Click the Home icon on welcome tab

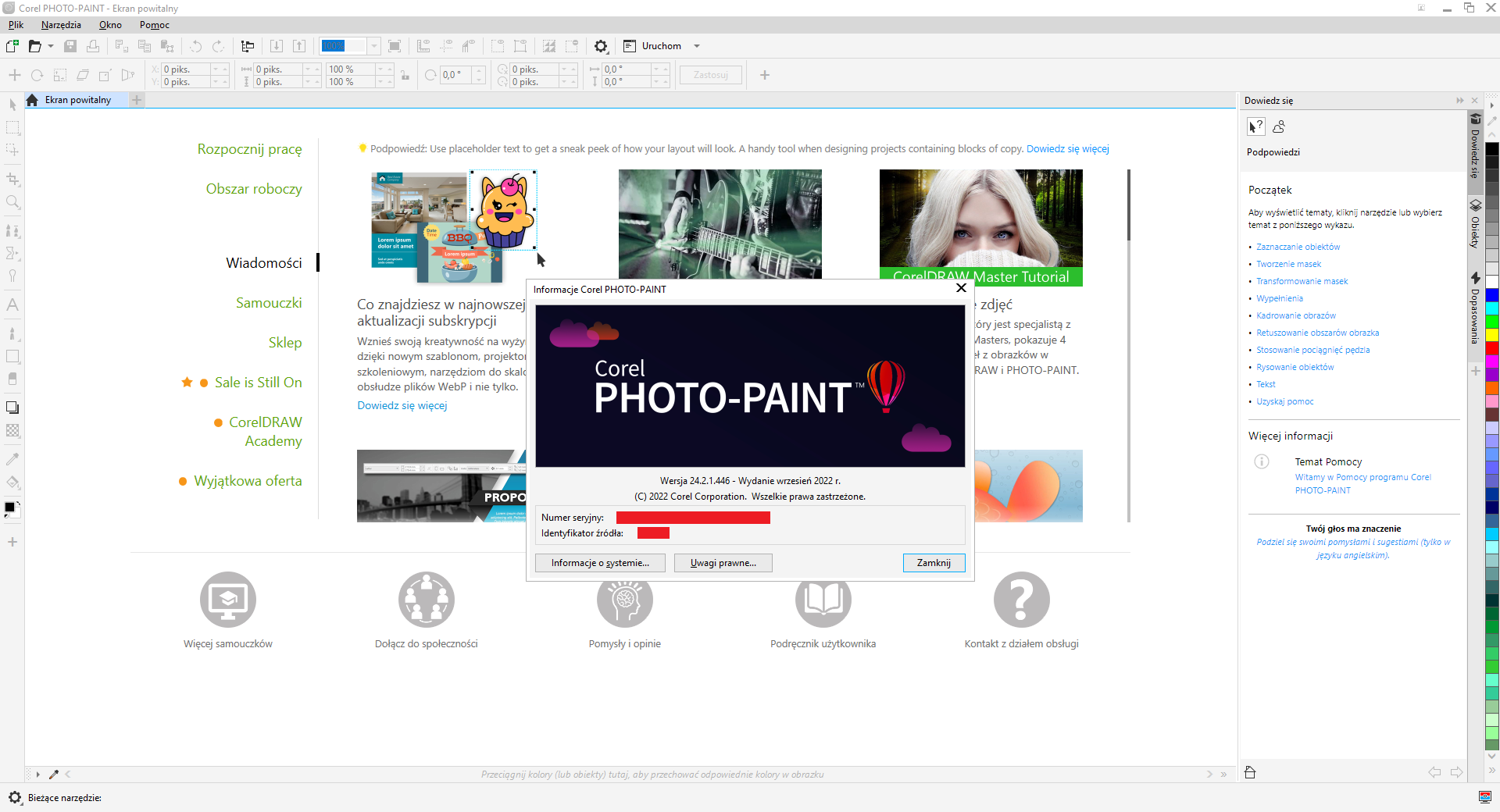[32, 100]
